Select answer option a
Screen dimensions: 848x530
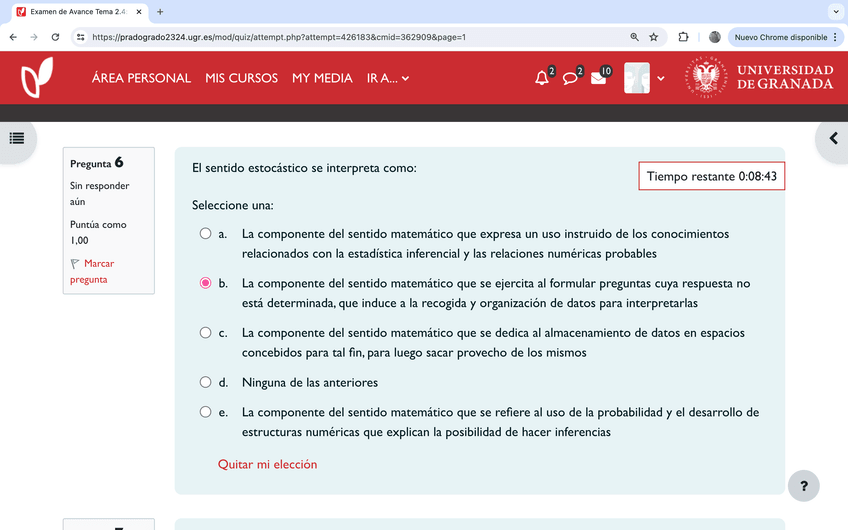(205, 234)
